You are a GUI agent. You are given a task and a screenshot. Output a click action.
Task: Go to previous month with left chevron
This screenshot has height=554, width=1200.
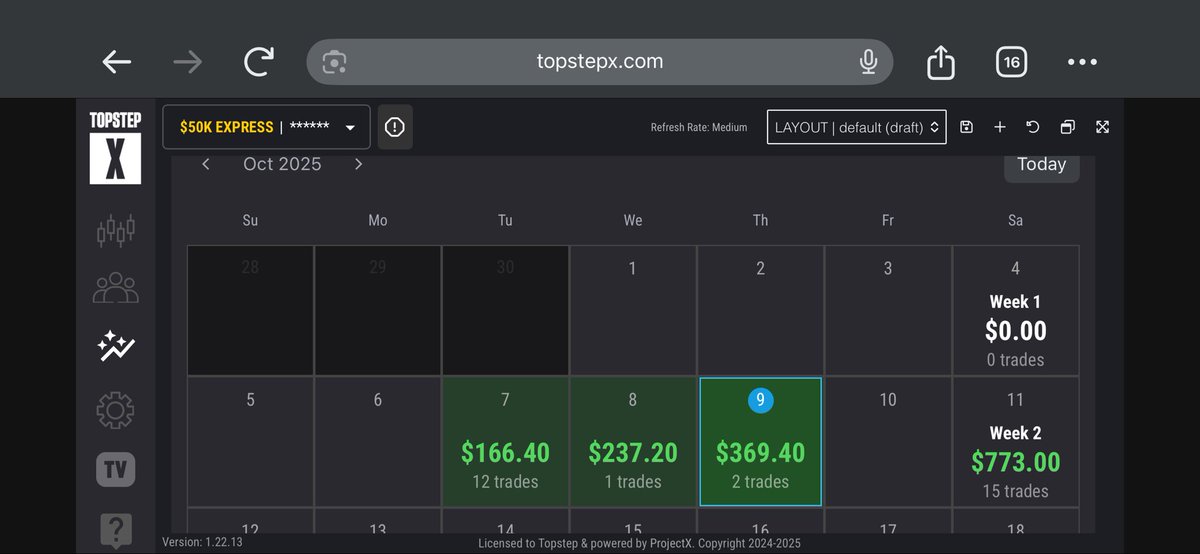(206, 164)
